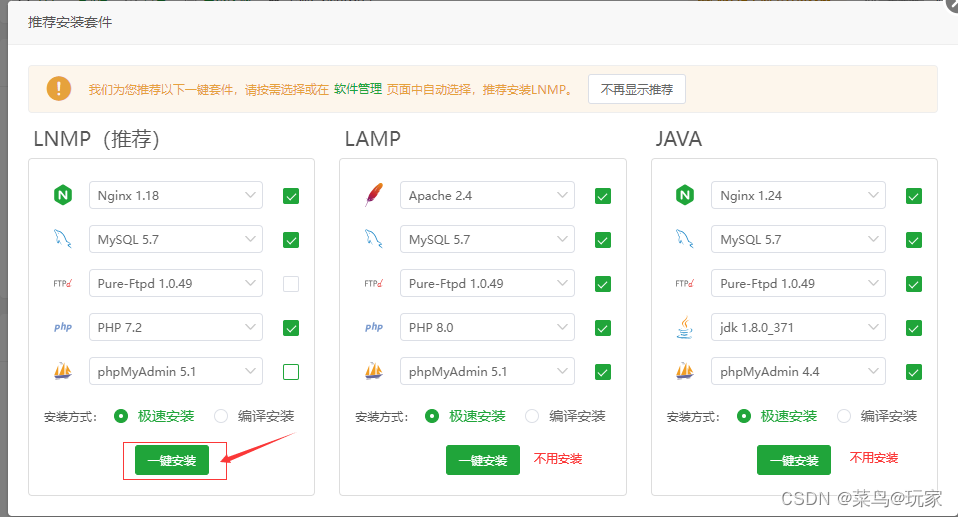Click the Java jdk coffee cup icon
This screenshot has height=517, width=958.
point(685,327)
